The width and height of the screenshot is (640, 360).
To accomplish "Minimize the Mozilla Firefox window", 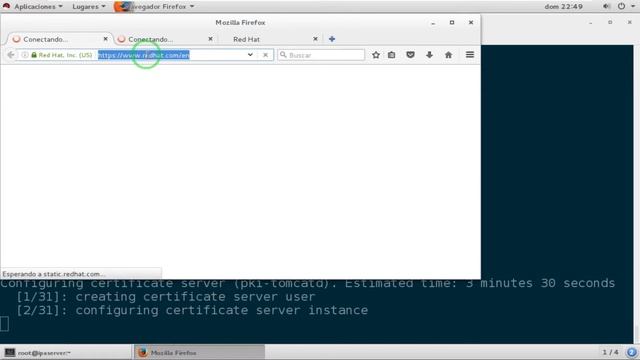I will click(x=433, y=23).
